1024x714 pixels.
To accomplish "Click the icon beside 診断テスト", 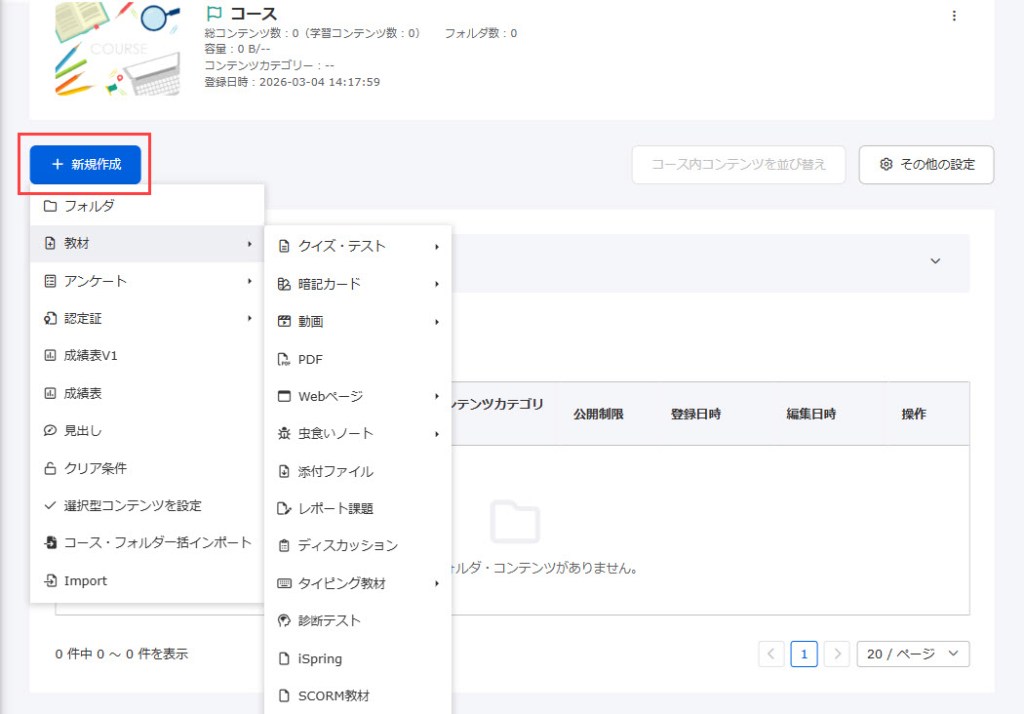I will coord(284,620).
